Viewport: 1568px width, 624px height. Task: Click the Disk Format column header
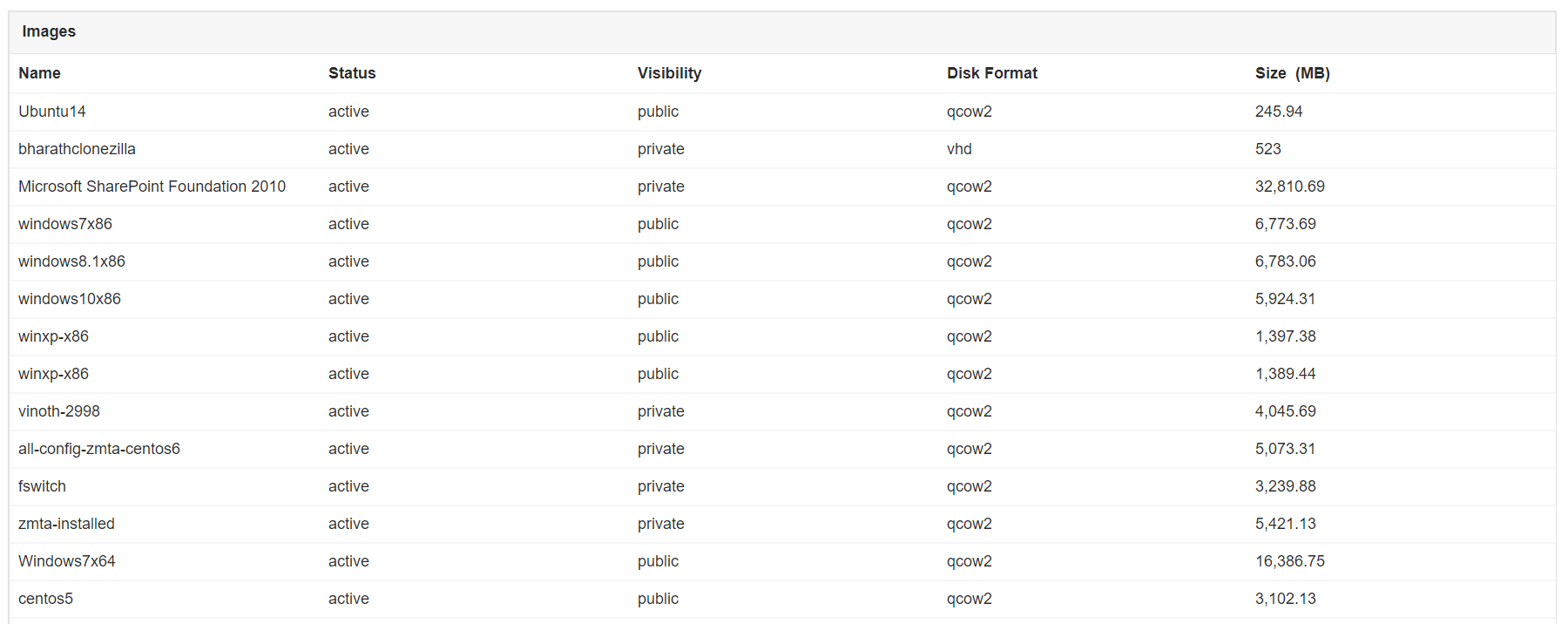[991, 73]
